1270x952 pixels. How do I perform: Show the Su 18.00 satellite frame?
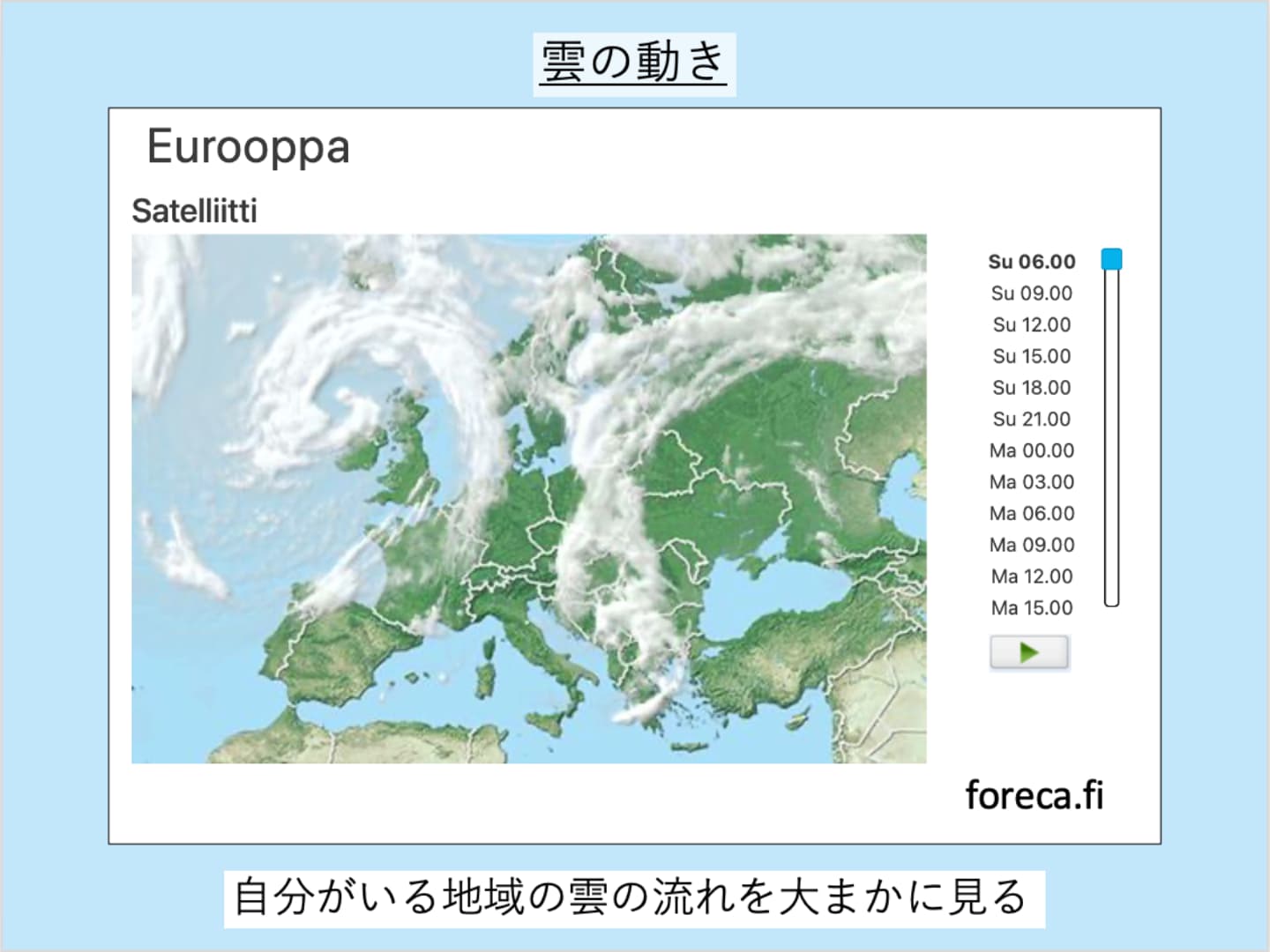pyautogui.click(x=1031, y=388)
